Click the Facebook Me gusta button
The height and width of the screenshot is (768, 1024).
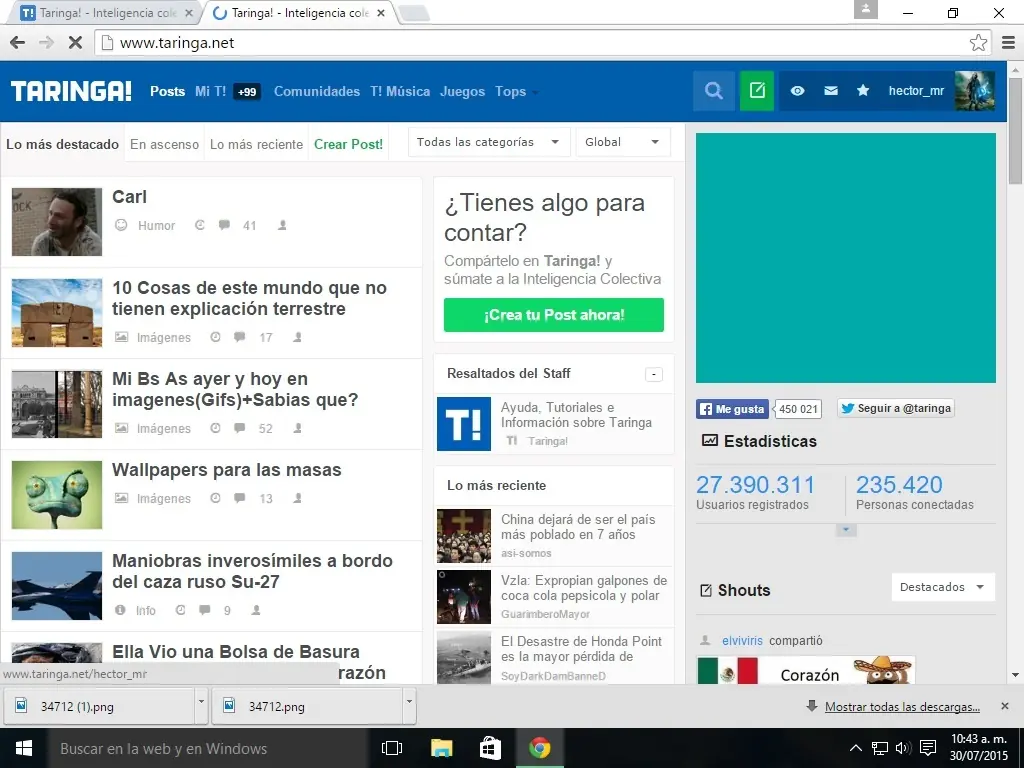tap(732, 409)
